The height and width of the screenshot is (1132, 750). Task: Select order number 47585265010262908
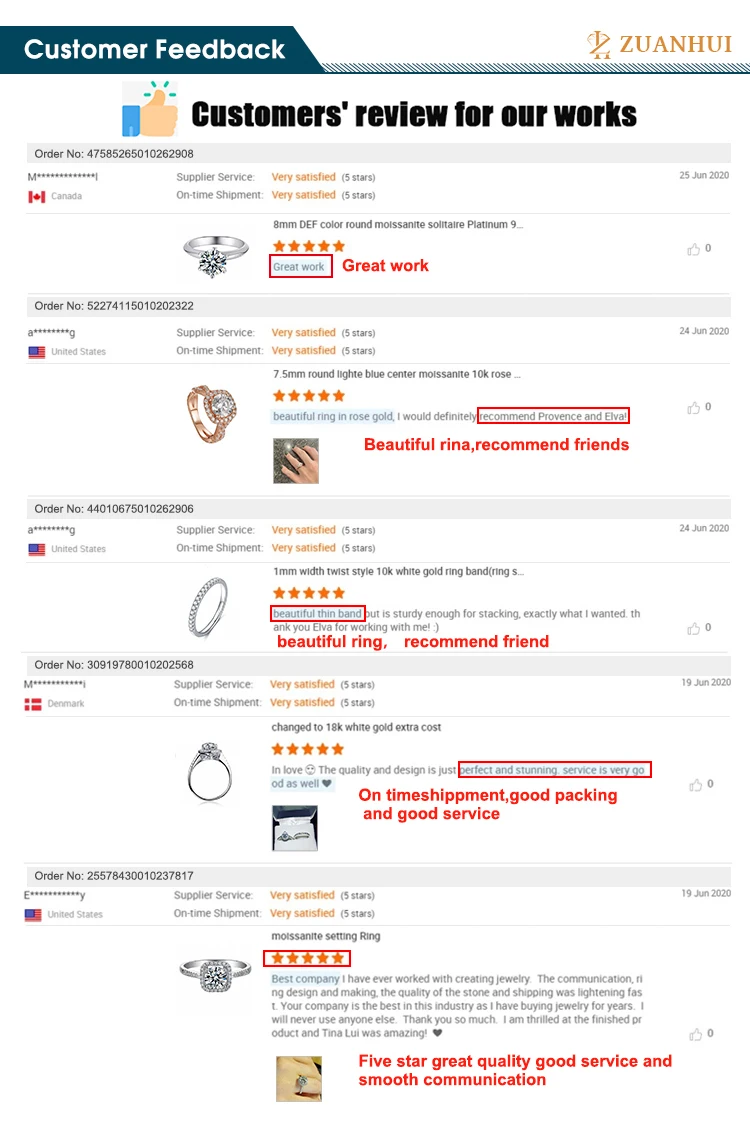(x=114, y=154)
